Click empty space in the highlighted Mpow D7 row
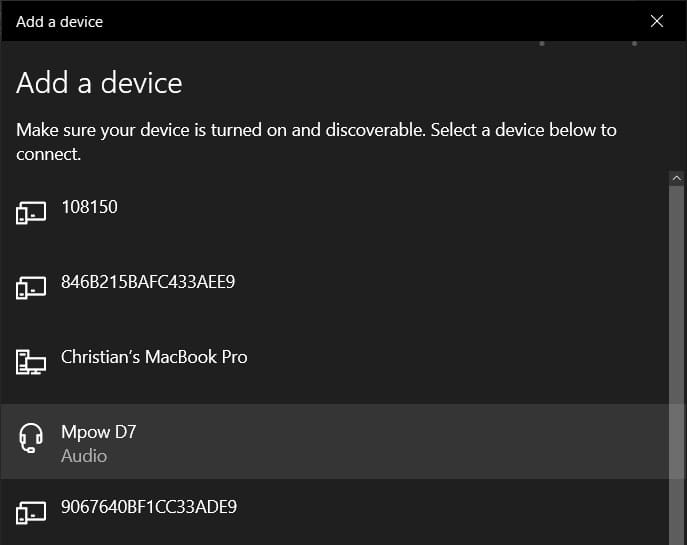The height and width of the screenshot is (545, 687). (394, 442)
